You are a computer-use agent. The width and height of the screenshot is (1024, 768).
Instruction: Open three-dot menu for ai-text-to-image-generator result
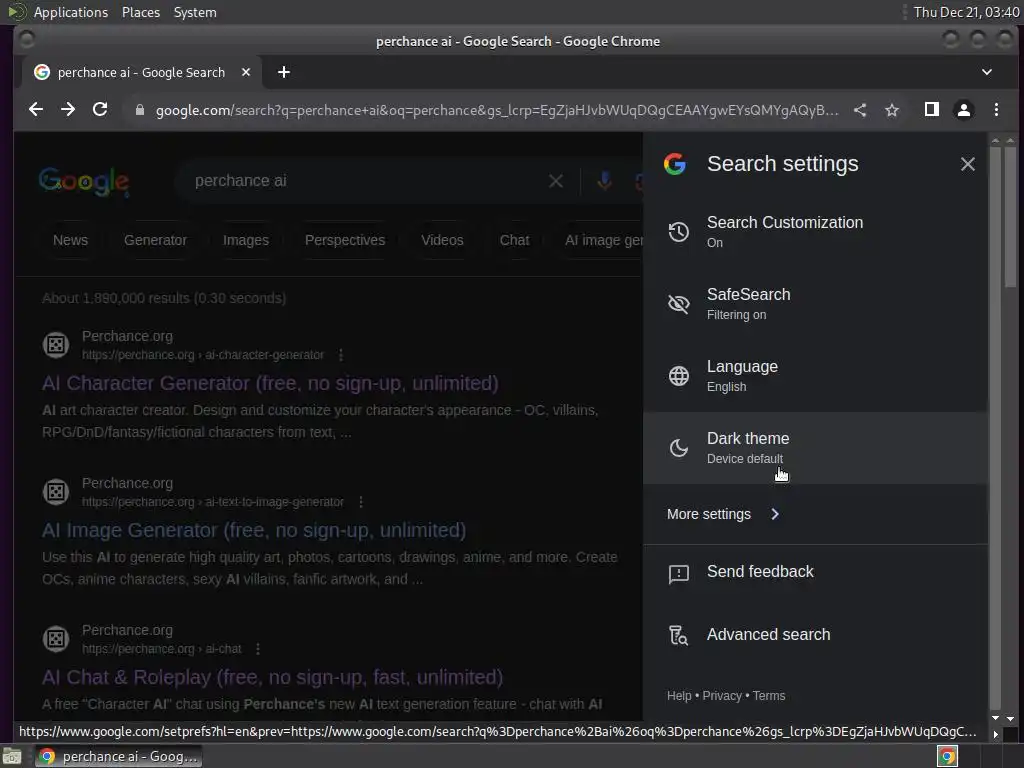(x=360, y=502)
